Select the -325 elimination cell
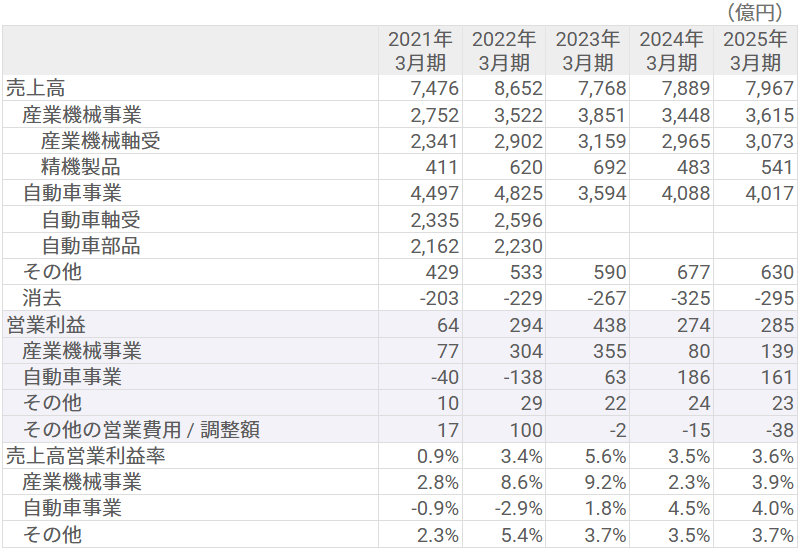Image resolution: width=800 pixels, height=550 pixels. tap(690, 298)
